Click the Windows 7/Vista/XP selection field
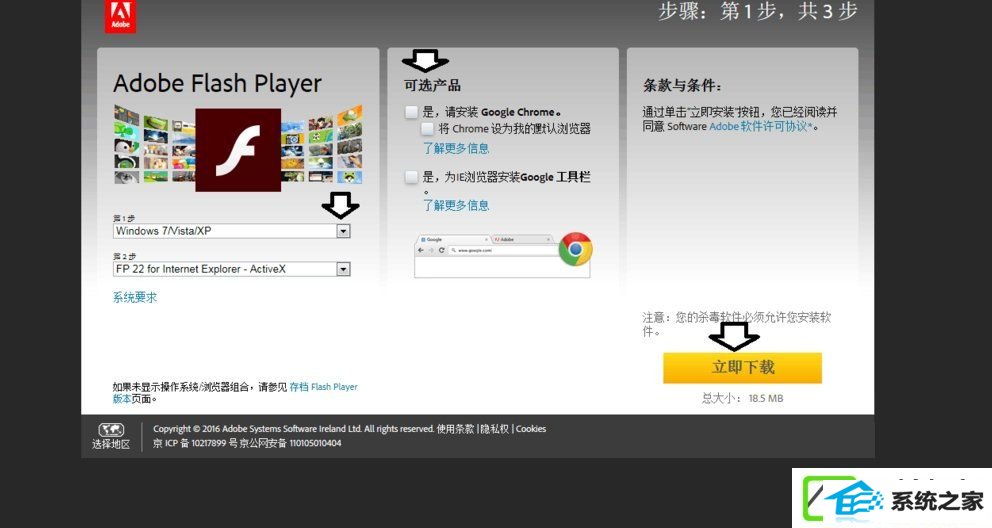The image size is (992, 528). [232, 231]
